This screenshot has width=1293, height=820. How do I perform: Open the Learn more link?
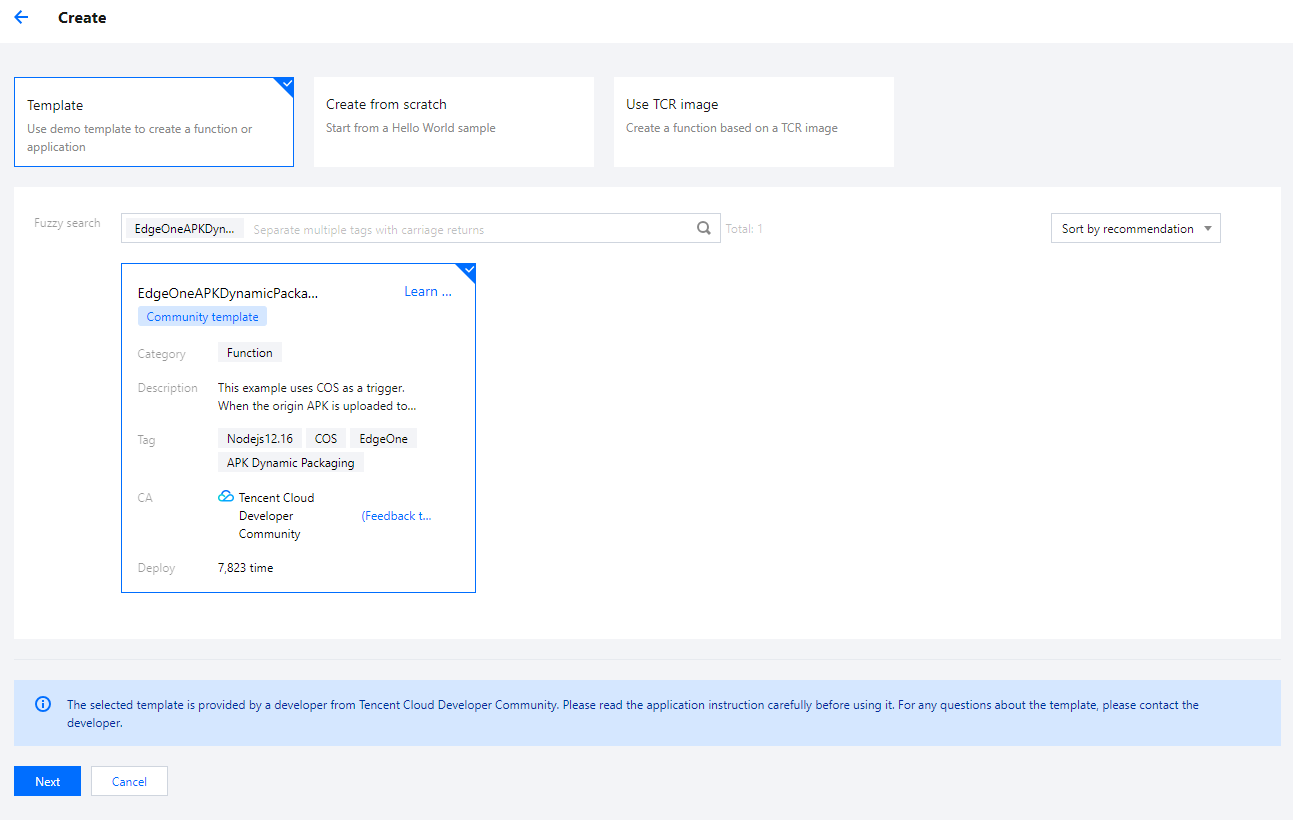428,292
